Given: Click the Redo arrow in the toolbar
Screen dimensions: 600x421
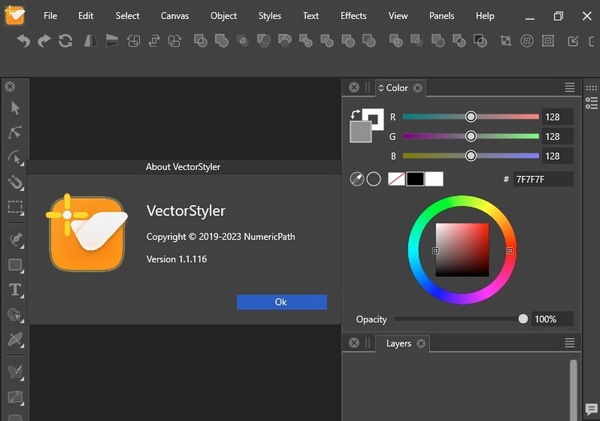Looking at the screenshot, I should click(44, 41).
